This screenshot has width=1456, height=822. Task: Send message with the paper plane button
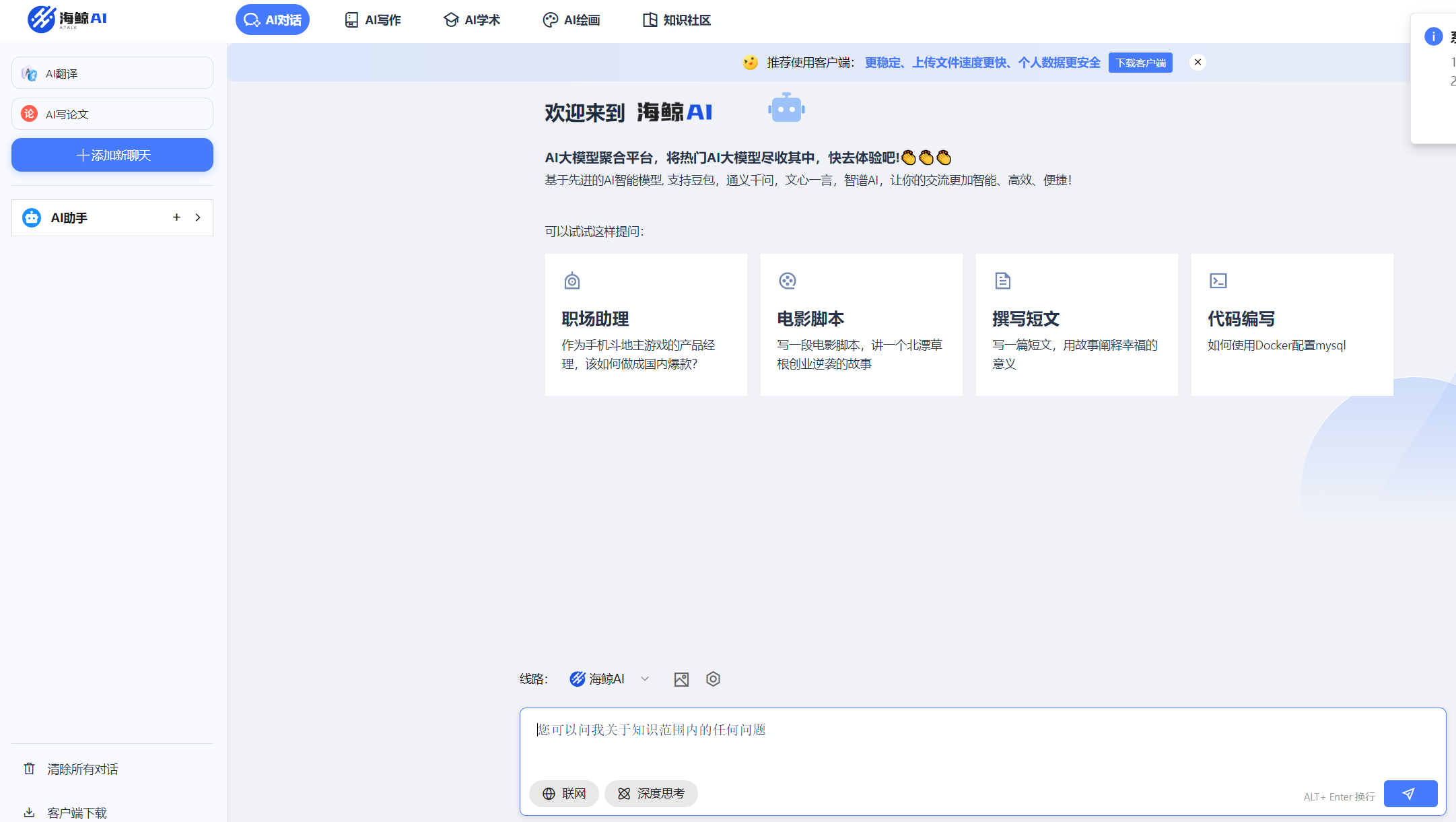(x=1410, y=794)
